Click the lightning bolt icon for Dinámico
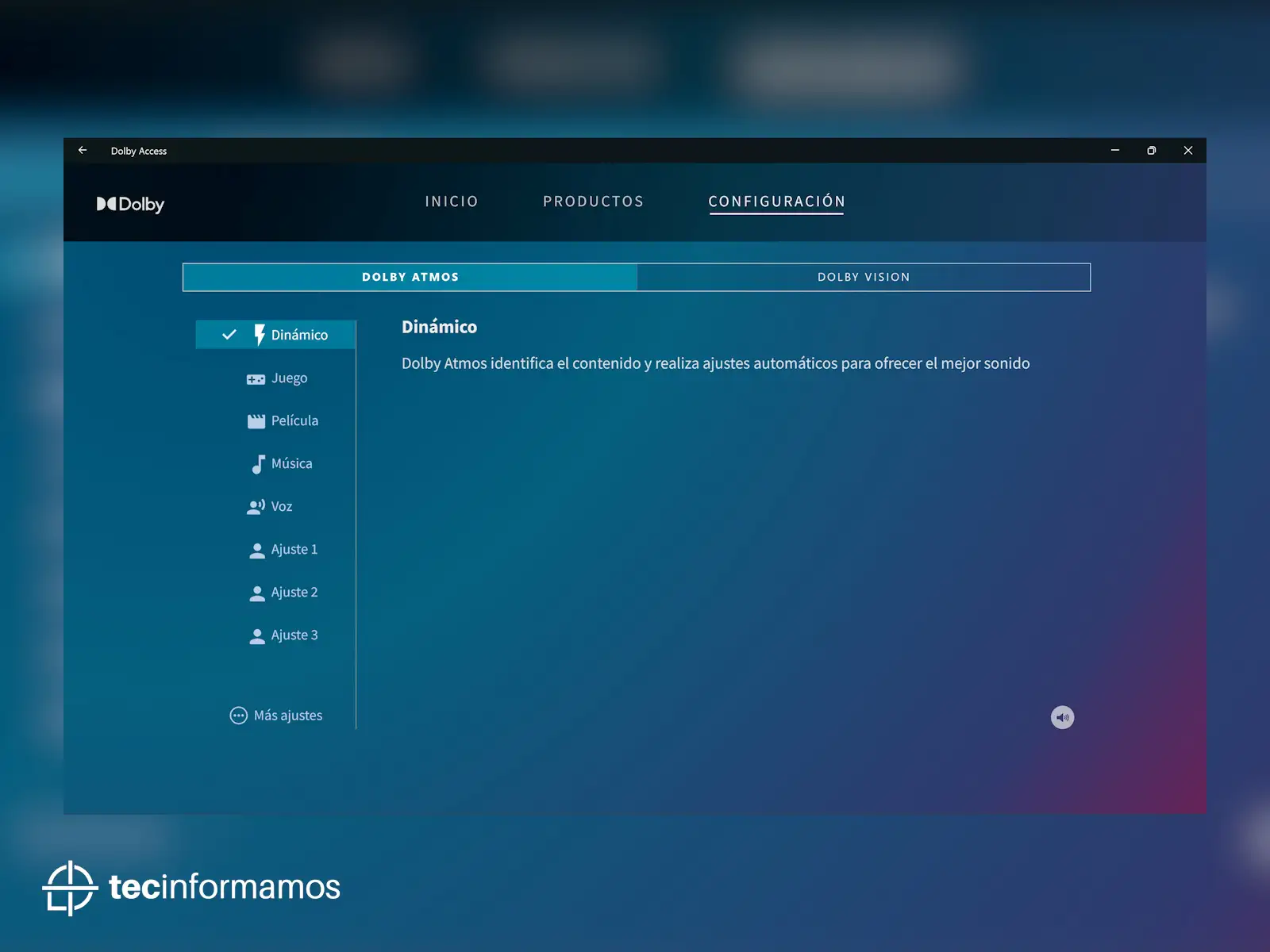The width and height of the screenshot is (1270, 952). coord(259,335)
